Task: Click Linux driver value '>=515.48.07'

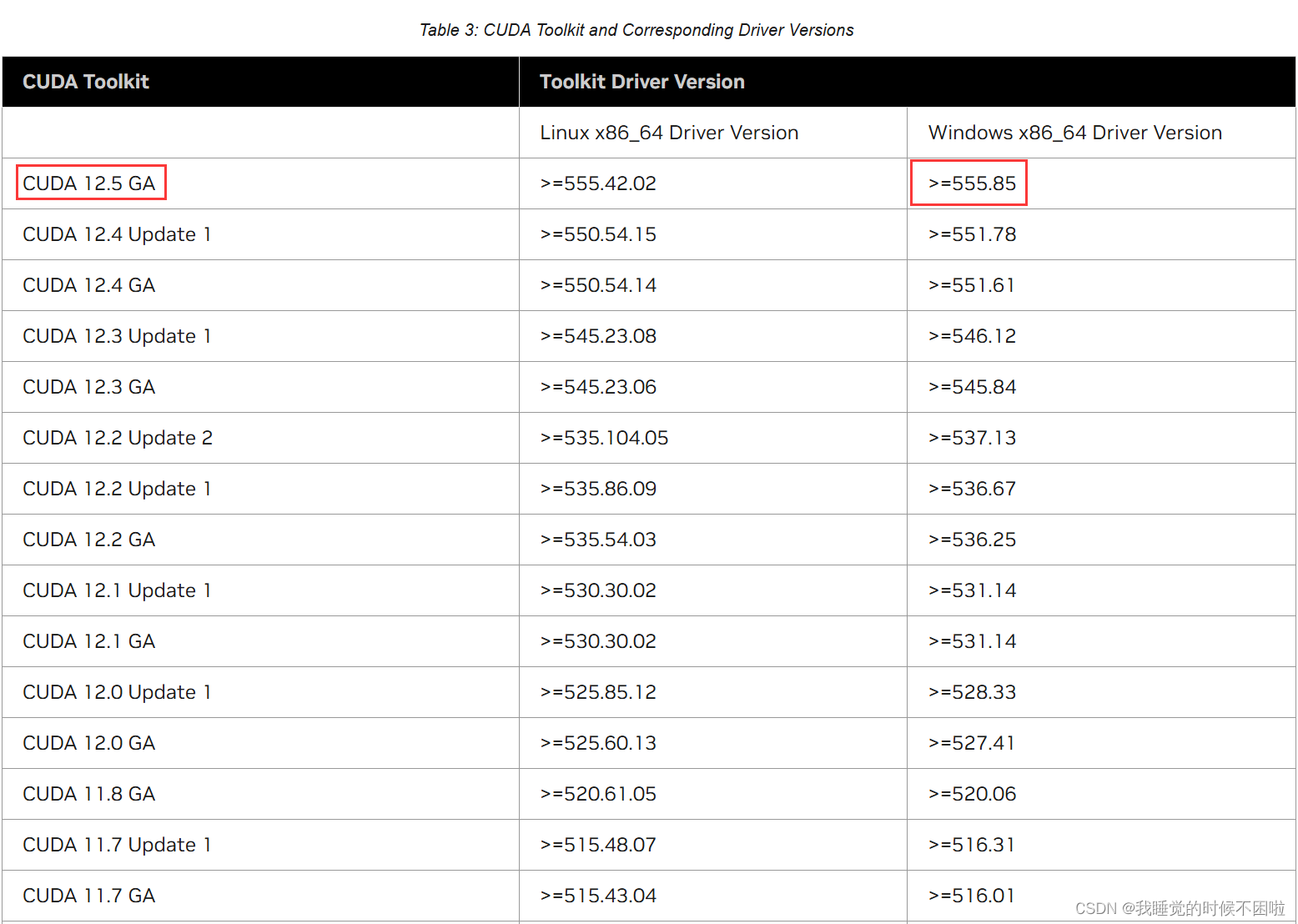Action: coord(598,845)
